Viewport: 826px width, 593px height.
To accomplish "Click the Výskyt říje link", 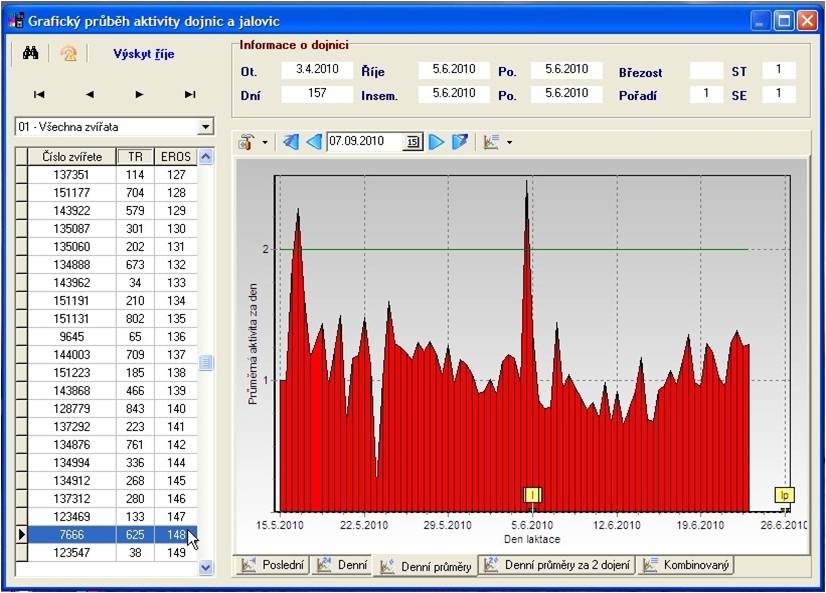I will tap(143, 54).
